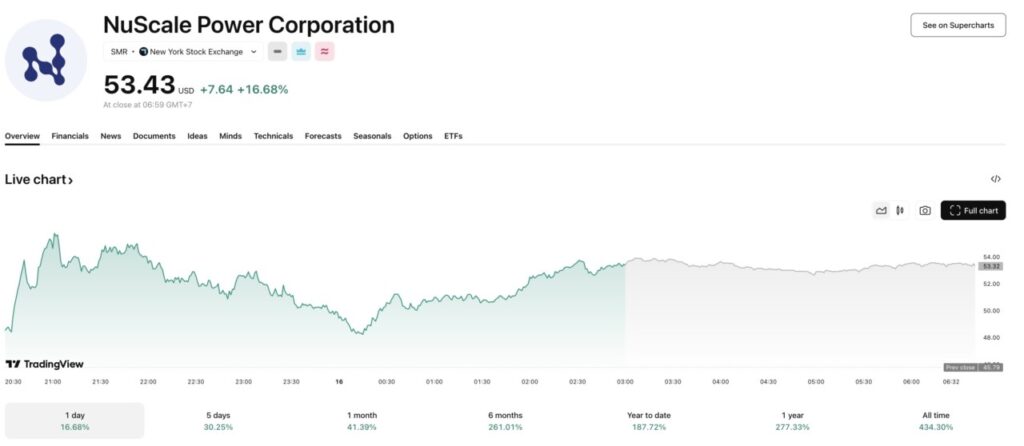Click the blue crown badge icon

tap(301, 51)
